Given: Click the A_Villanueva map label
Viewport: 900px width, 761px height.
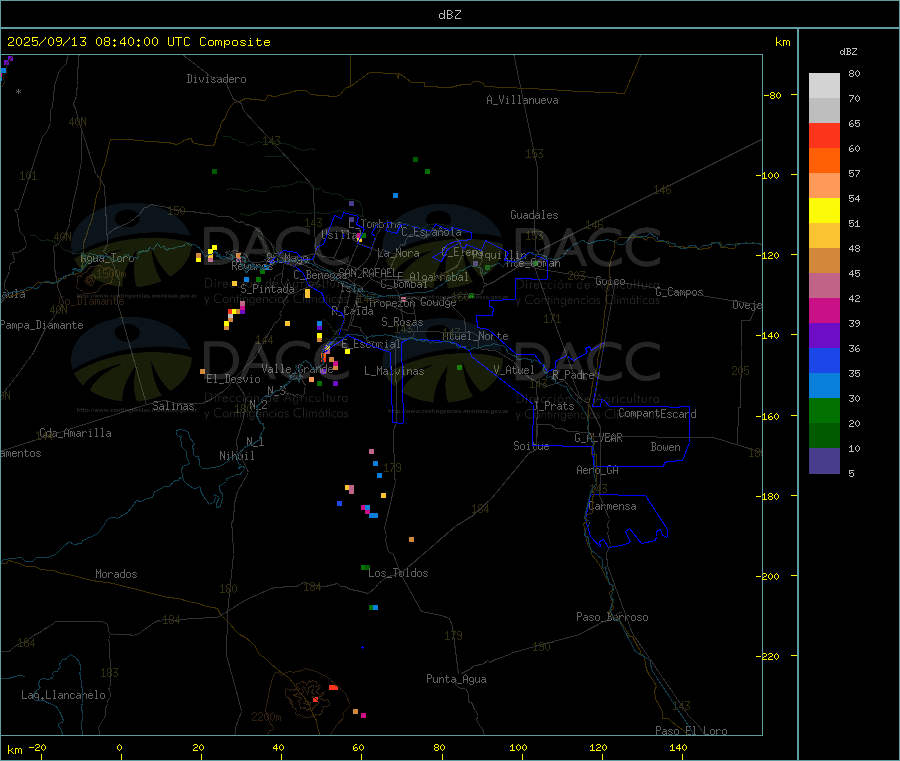Looking at the screenshot, I should [522, 100].
